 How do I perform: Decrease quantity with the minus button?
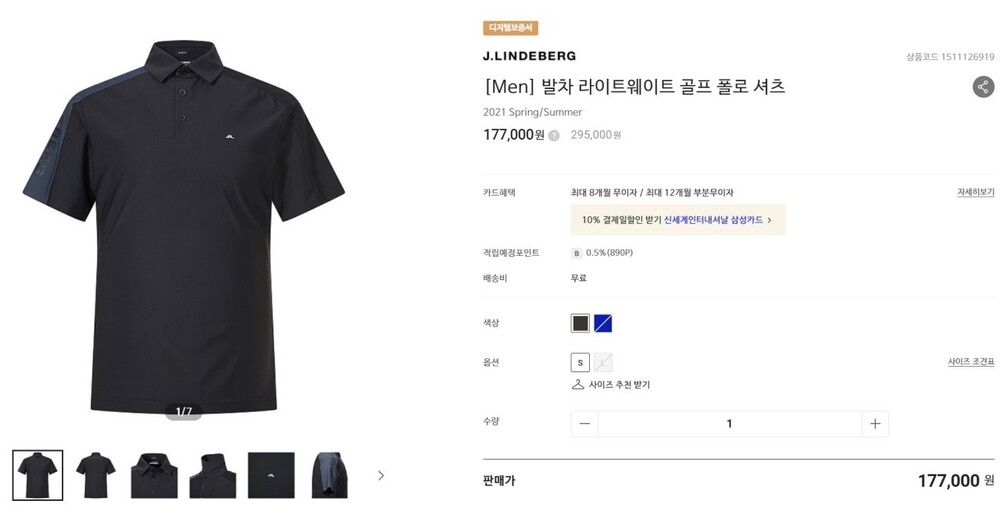(x=585, y=424)
